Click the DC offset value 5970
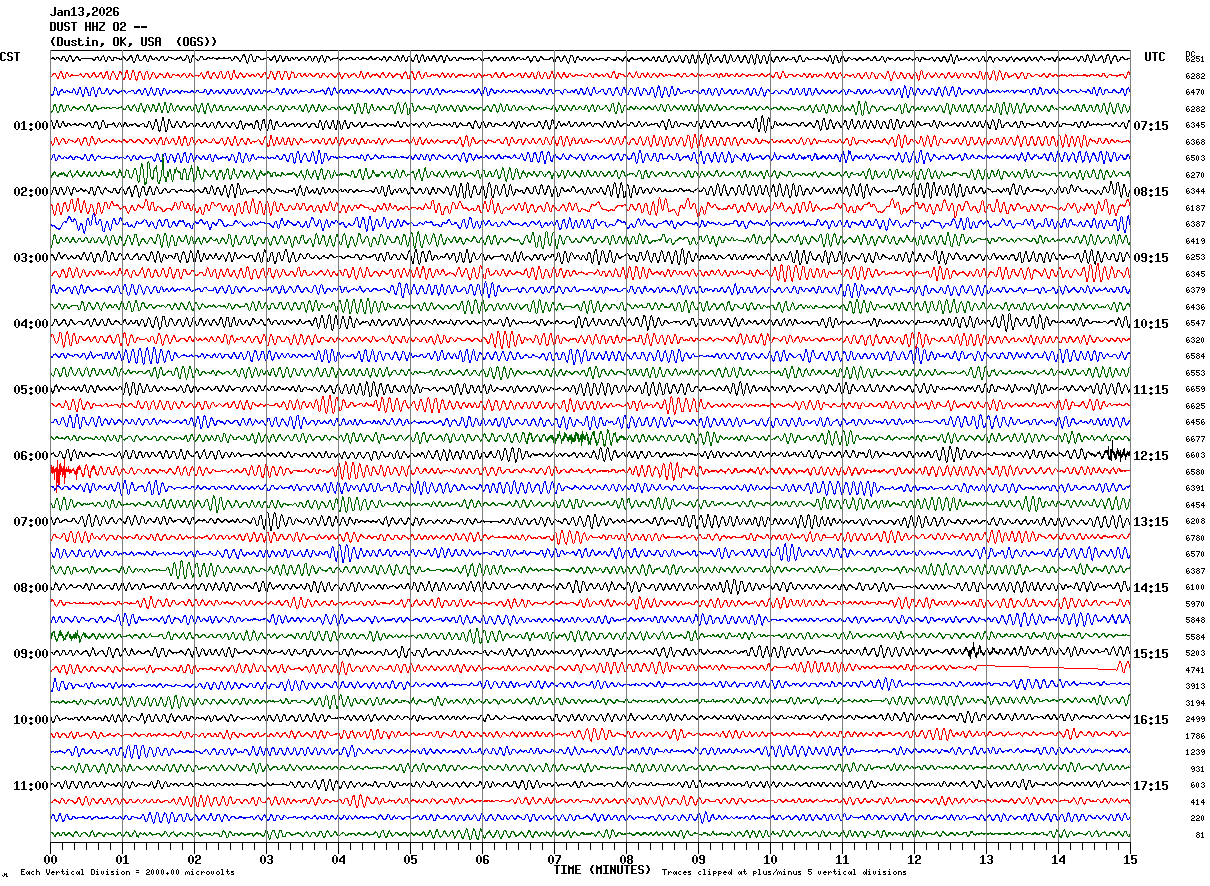Screen dimensions: 1210x886 pyautogui.click(x=1195, y=604)
